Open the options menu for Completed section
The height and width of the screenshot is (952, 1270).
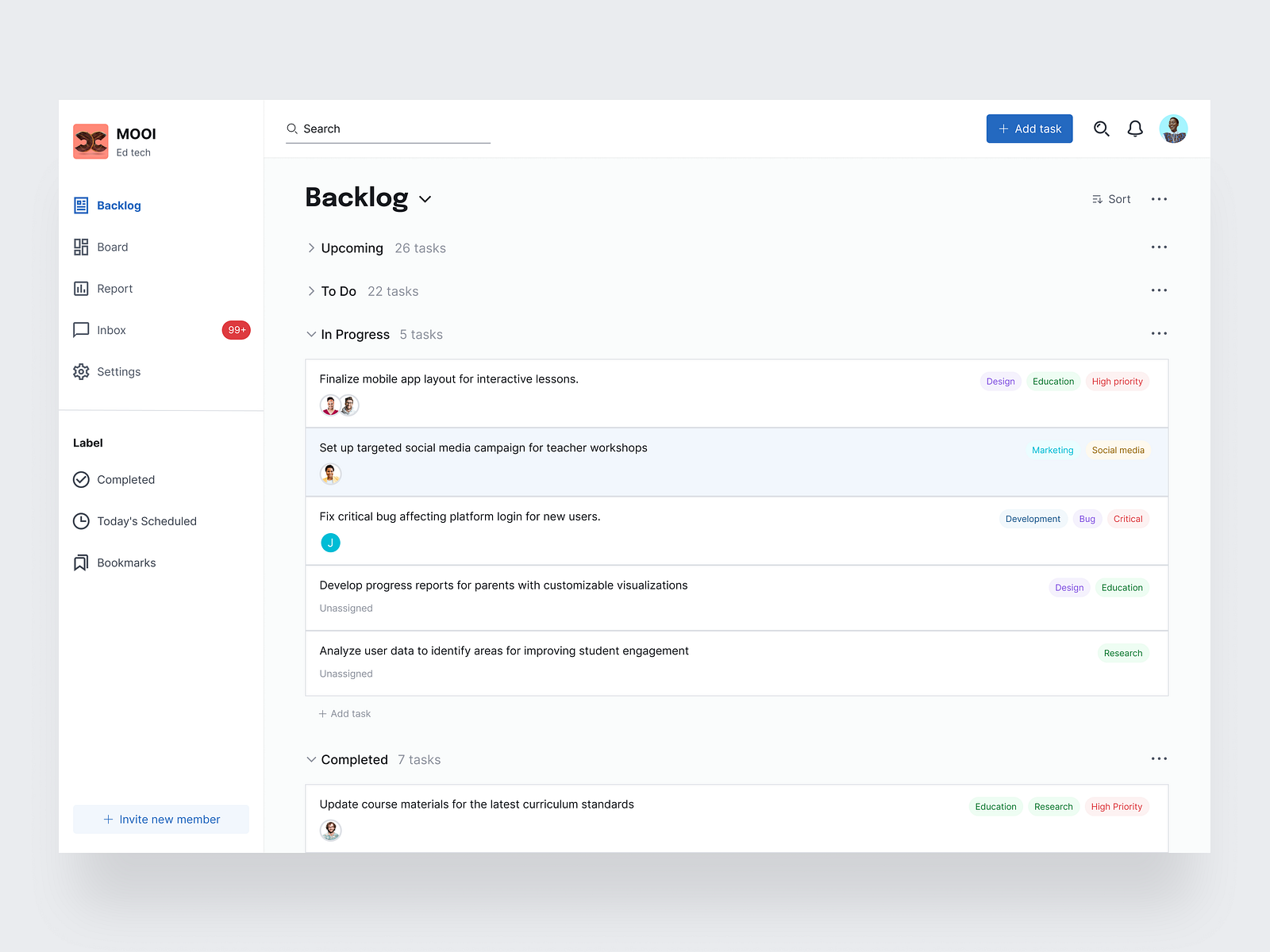coord(1159,758)
